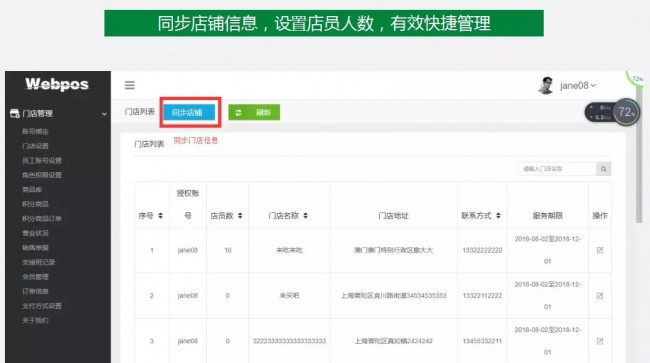Select 会员管理 from the sidebar

[x=35, y=277]
